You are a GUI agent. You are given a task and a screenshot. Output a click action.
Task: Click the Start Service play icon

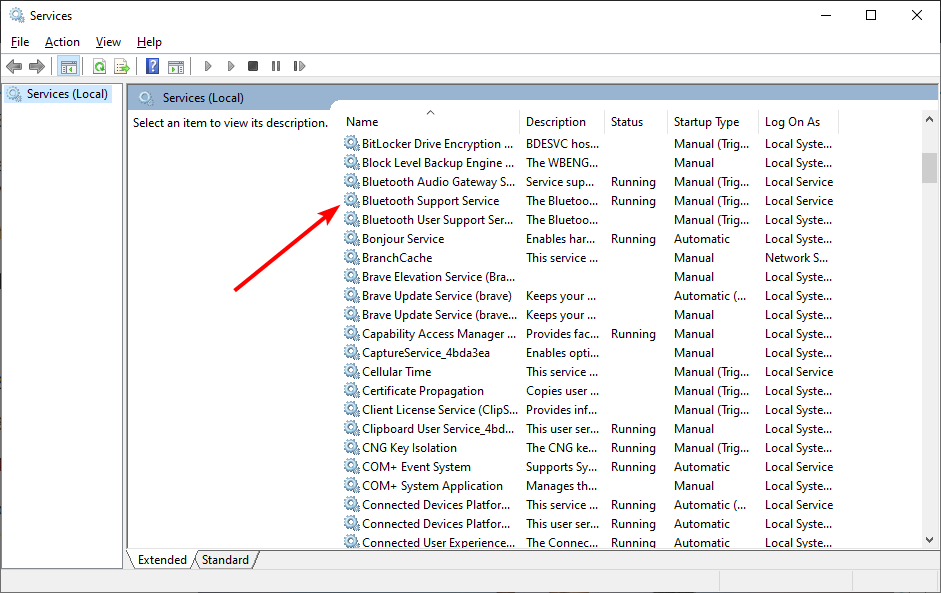[208, 66]
